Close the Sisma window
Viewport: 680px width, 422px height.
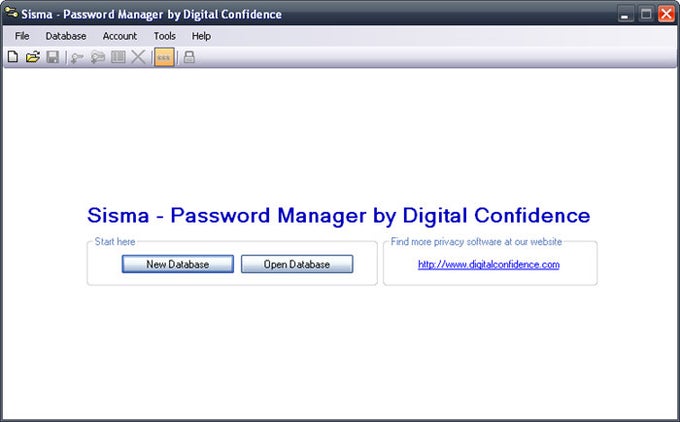667,14
